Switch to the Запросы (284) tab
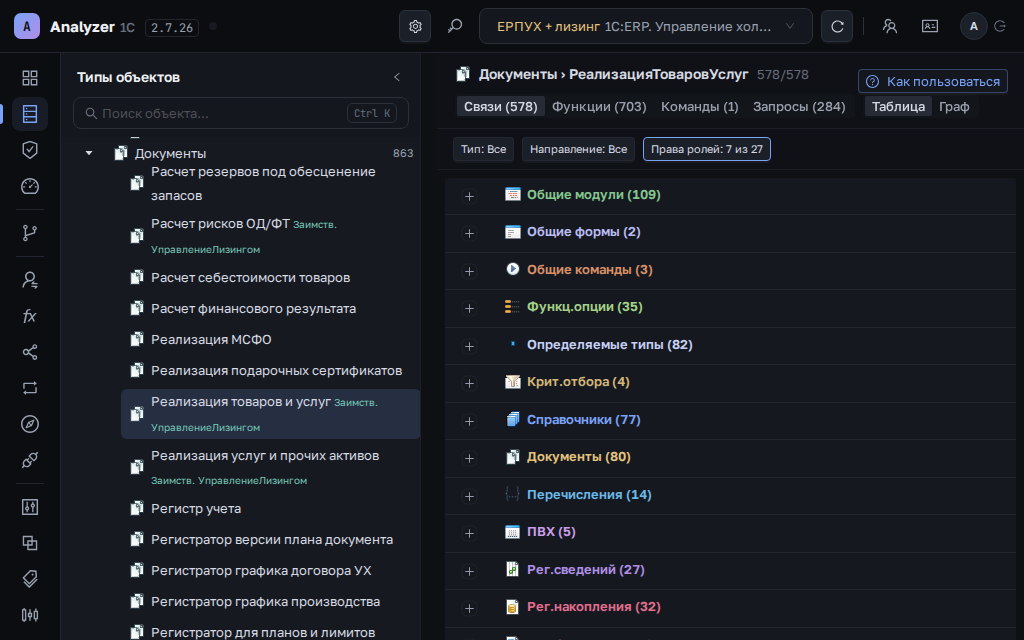 pyautogui.click(x=799, y=106)
